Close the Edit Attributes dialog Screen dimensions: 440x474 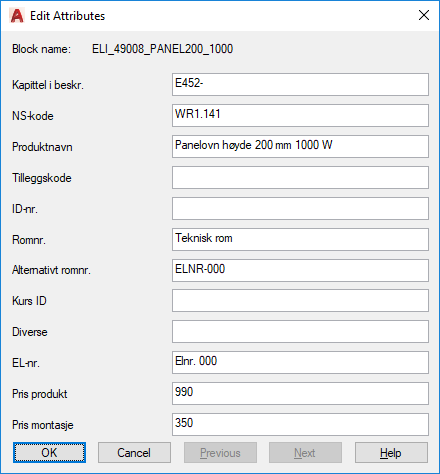coord(424,15)
